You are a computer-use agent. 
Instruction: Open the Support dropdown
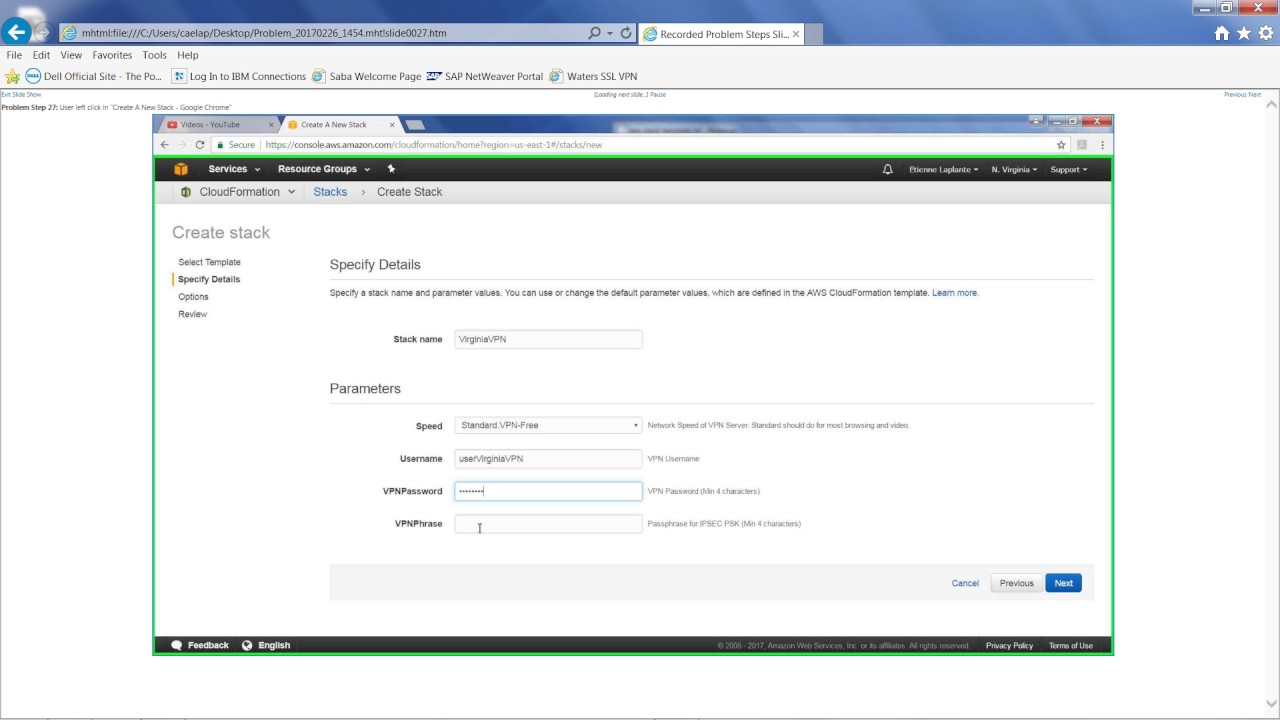click(1068, 170)
